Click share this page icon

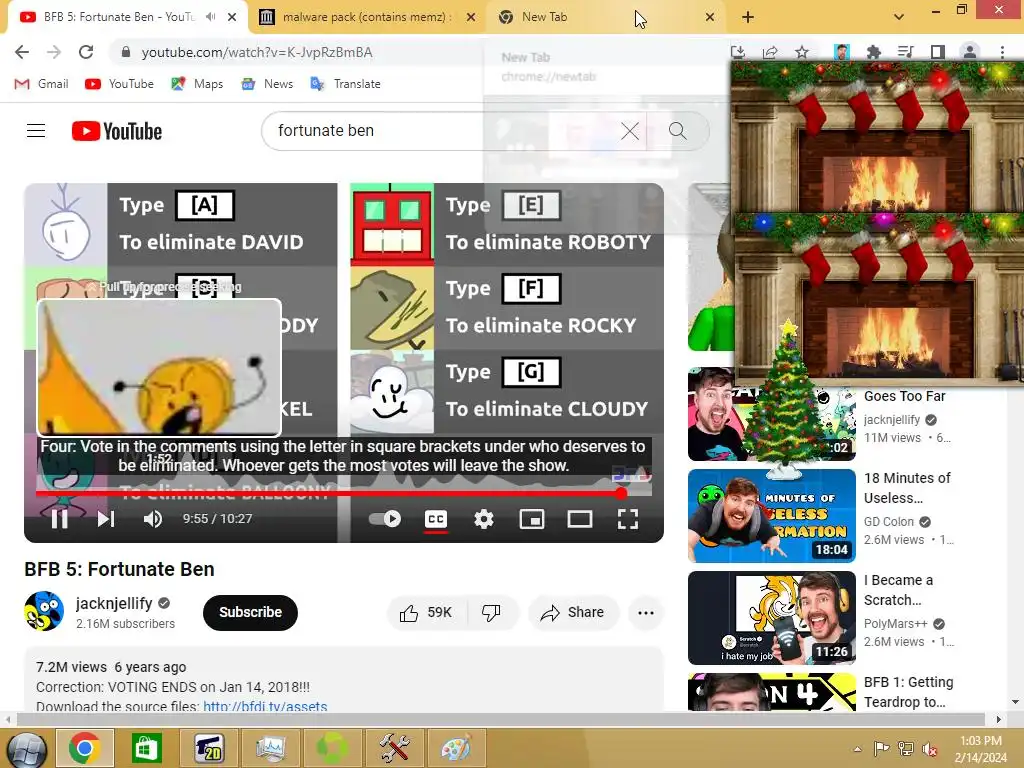tap(770, 52)
